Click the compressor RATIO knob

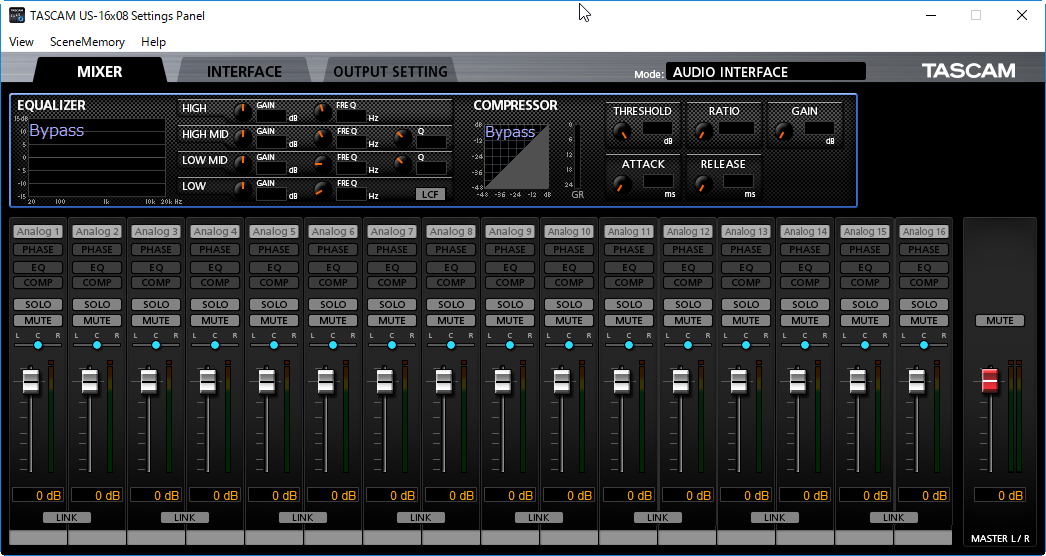702,130
